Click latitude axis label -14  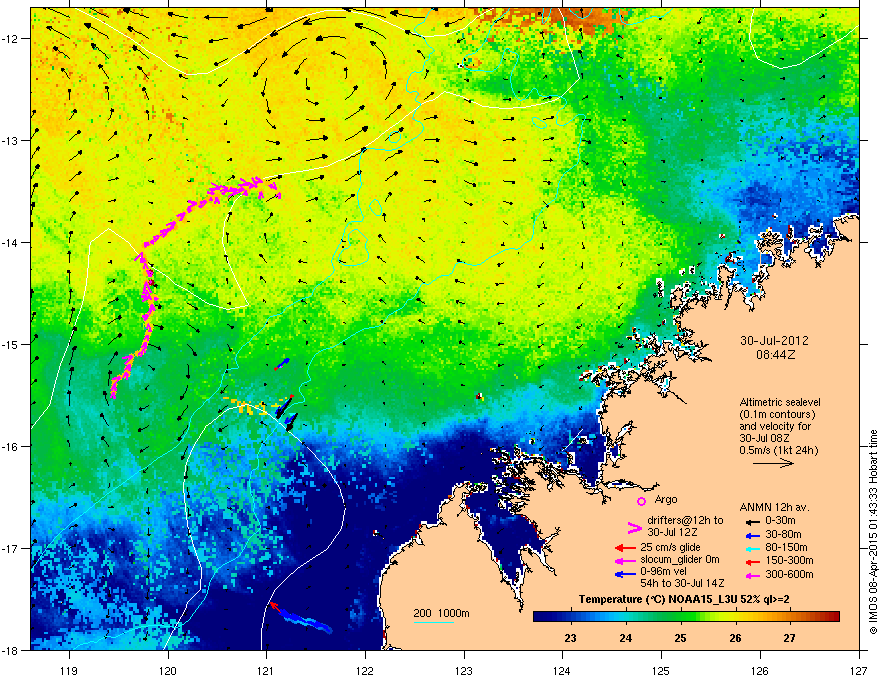10,242
